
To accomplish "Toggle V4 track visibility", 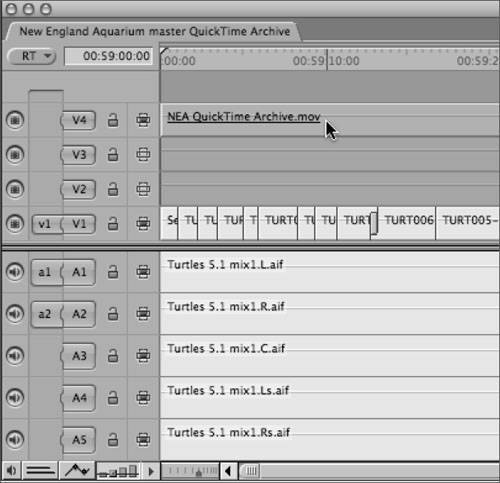I will click(x=15, y=120).
